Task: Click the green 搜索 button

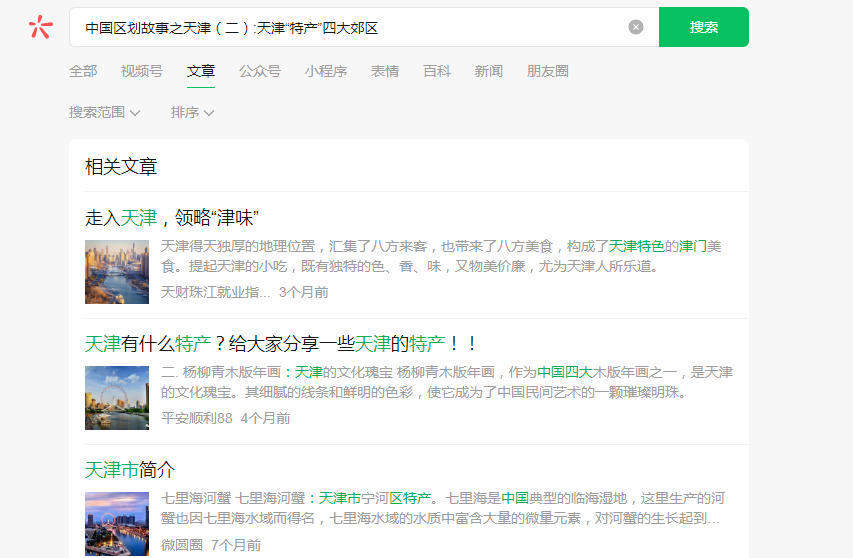Action: (703, 27)
